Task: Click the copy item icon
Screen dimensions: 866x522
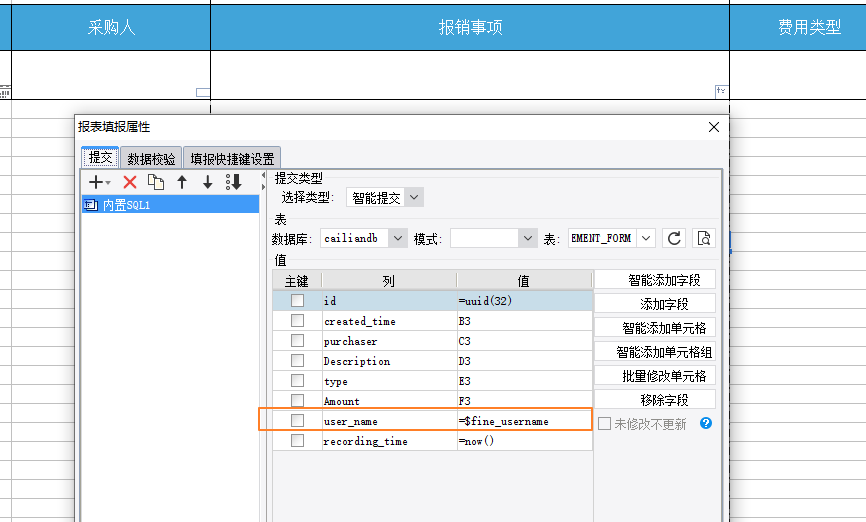Action: point(156,182)
